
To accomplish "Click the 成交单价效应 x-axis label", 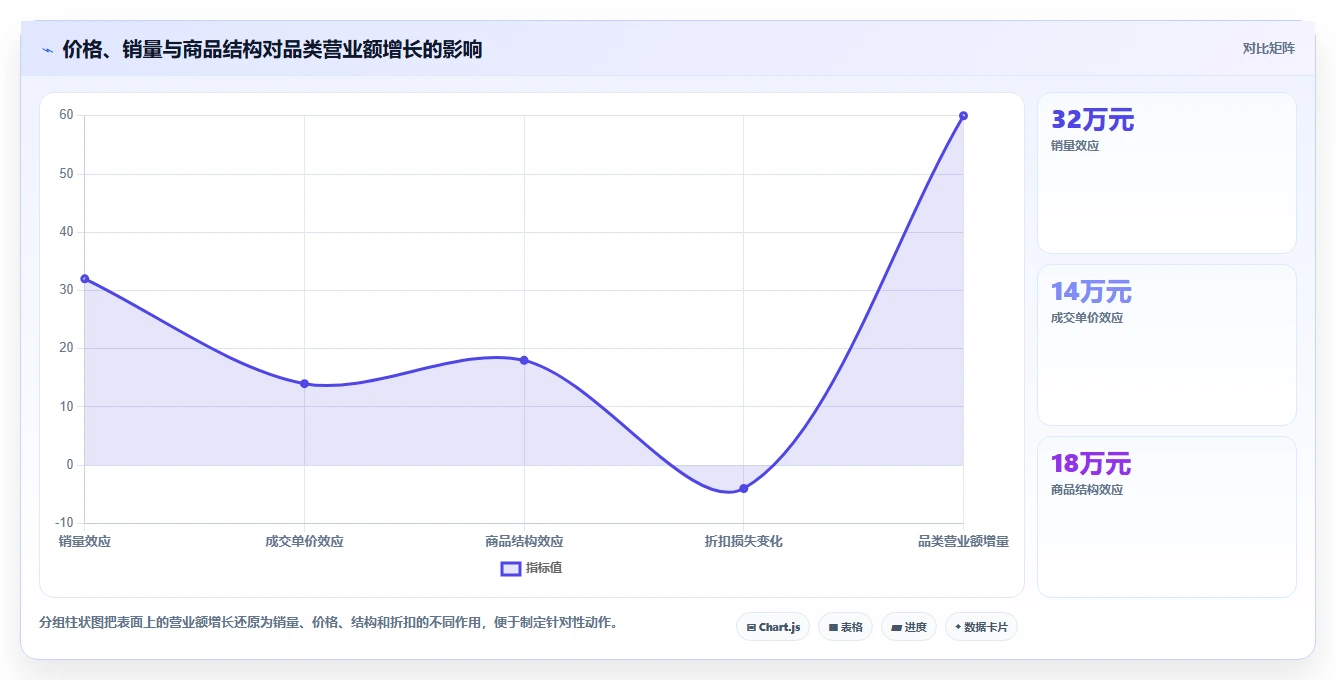I will tap(304, 541).
